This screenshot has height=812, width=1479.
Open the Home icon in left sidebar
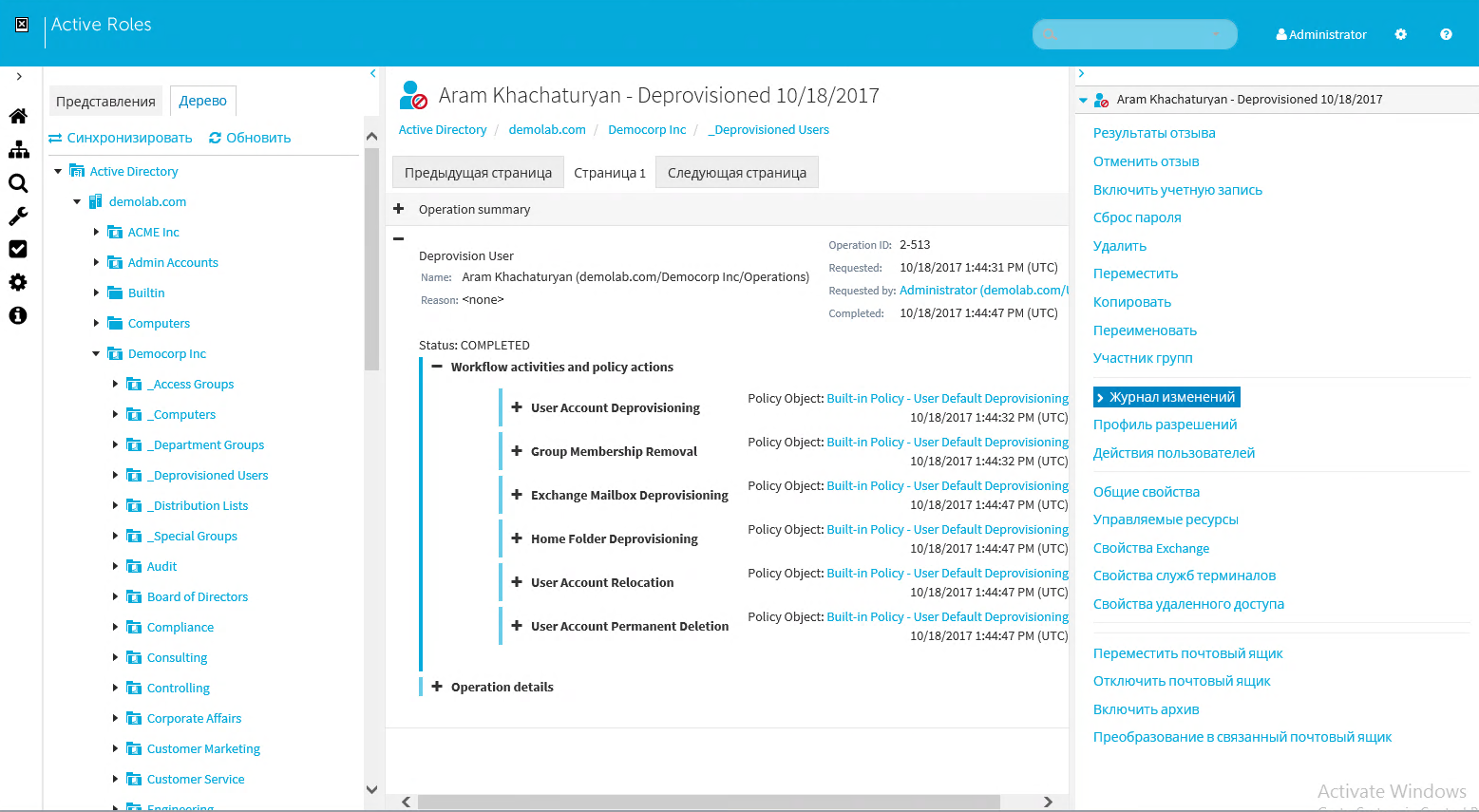(18, 116)
